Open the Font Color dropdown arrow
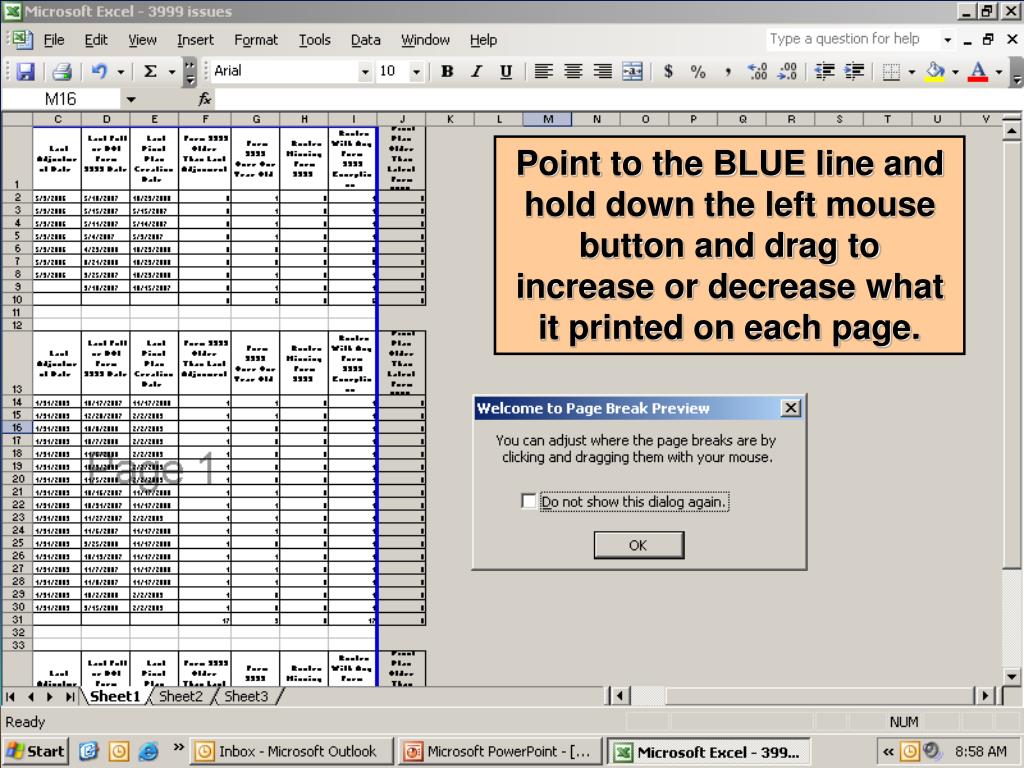Image resolution: width=1024 pixels, height=768 pixels. (999, 72)
